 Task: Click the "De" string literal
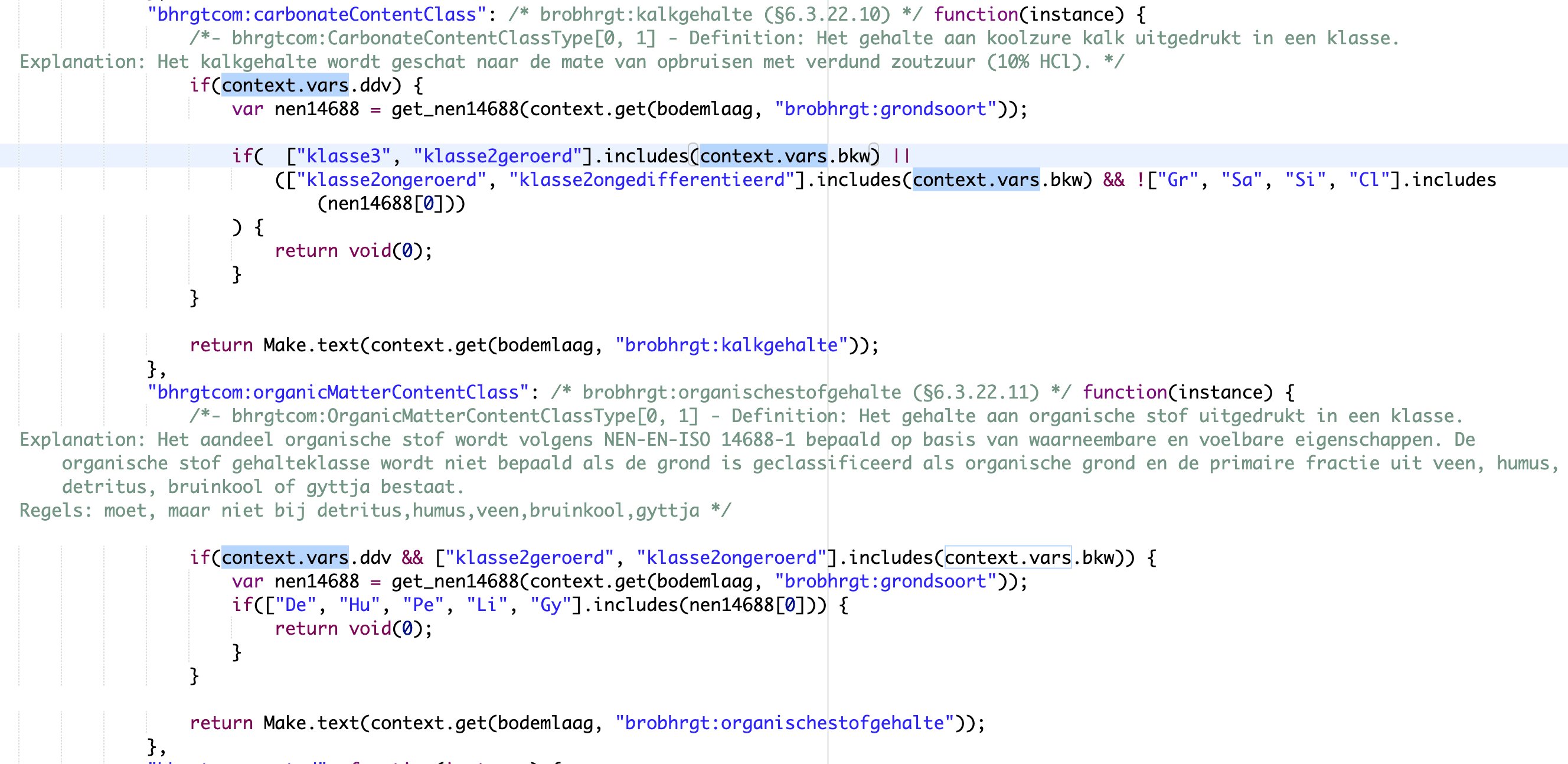[x=296, y=606]
